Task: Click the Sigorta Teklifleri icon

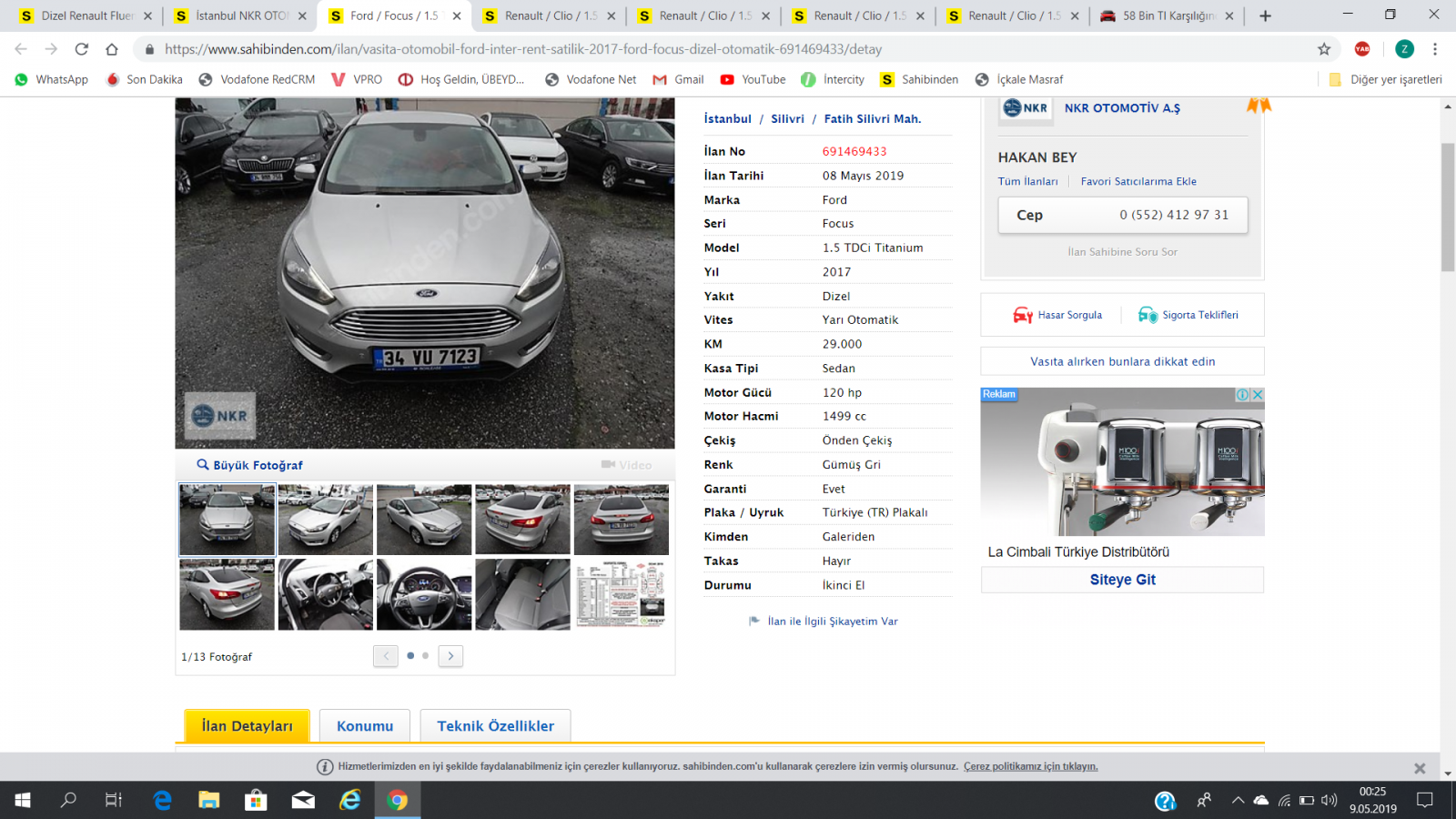Action: [x=1148, y=315]
